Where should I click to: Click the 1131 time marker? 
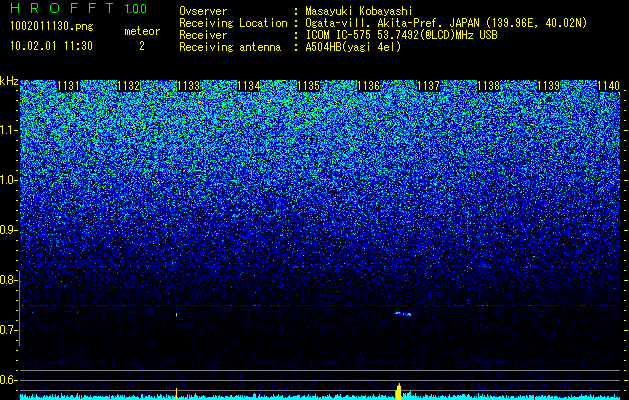[x=69, y=86]
